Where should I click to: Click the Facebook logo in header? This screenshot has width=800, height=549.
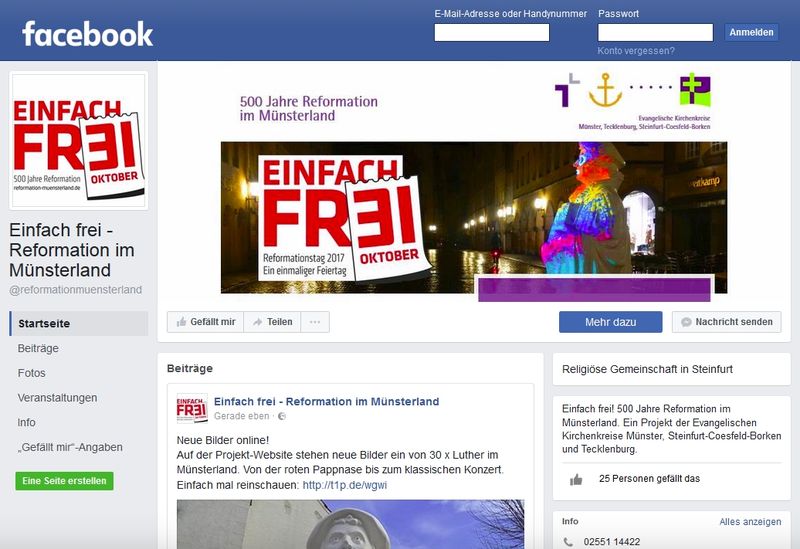pyautogui.click(x=87, y=34)
